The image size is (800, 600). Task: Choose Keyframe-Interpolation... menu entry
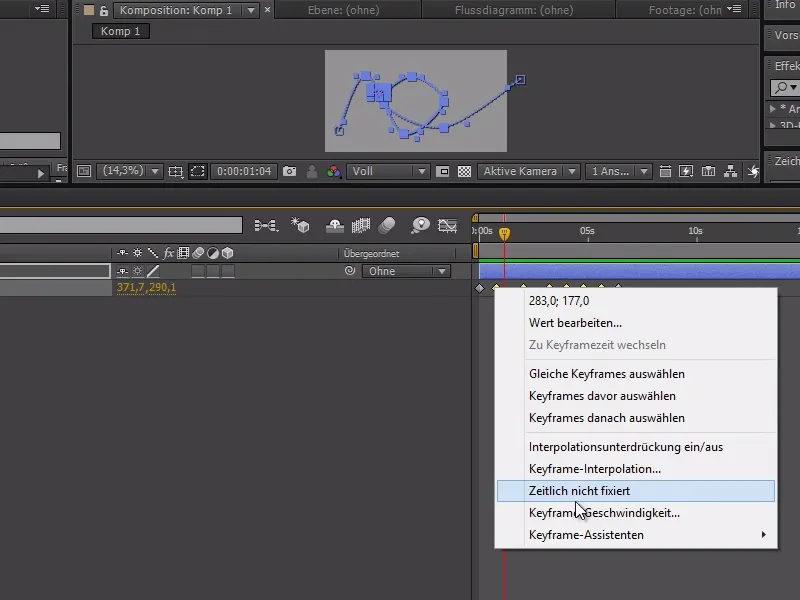pos(636,469)
